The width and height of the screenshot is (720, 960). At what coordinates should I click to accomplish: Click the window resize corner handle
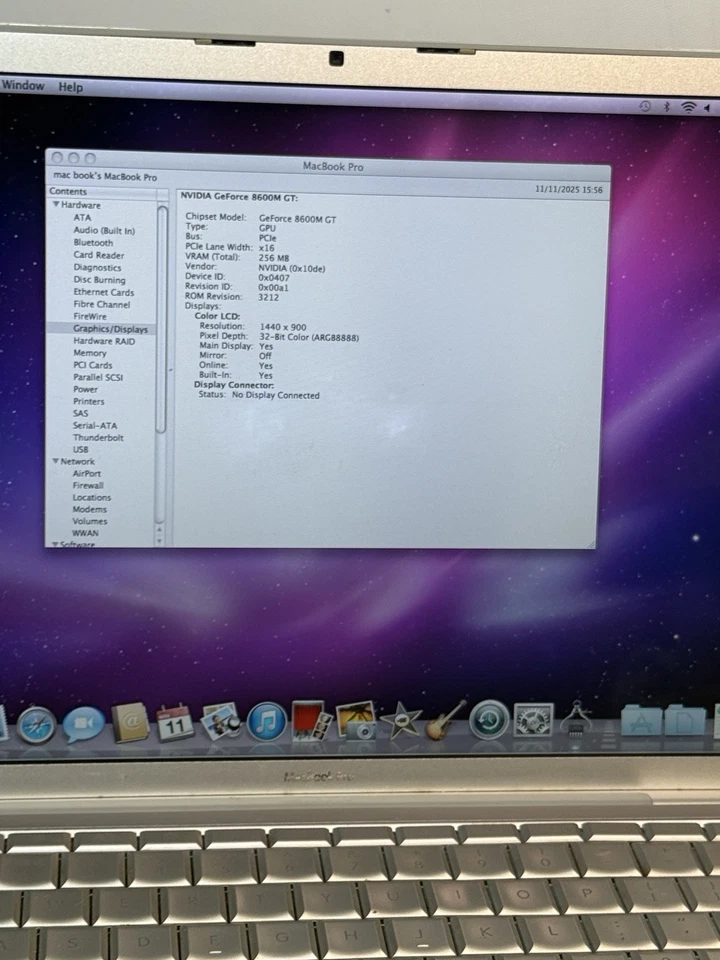(590, 544)
